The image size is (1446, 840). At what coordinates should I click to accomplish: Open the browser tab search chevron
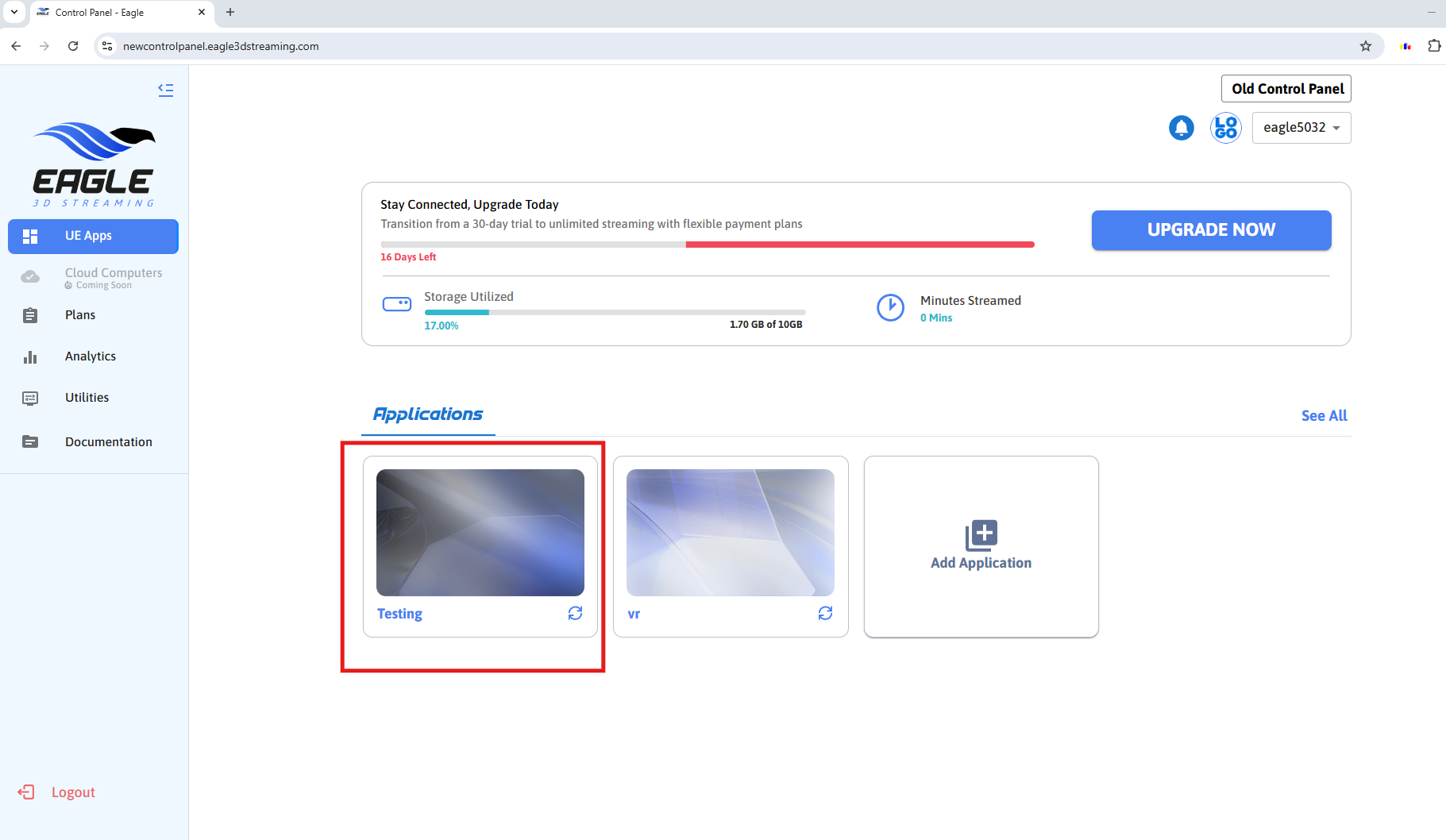pos(14,12)
